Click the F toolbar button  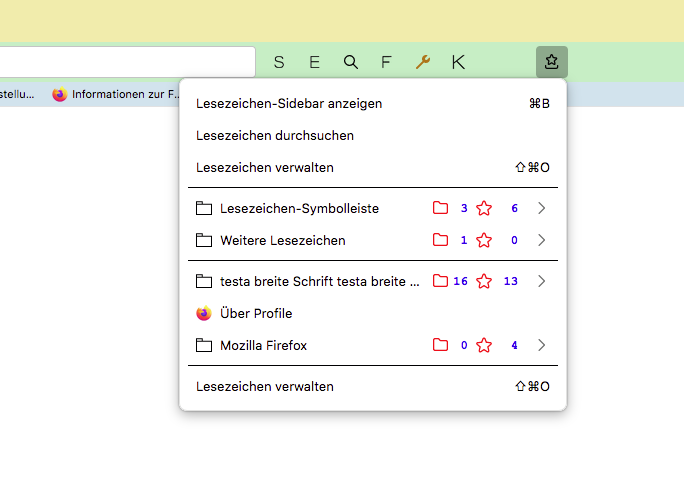coord(386,62)
